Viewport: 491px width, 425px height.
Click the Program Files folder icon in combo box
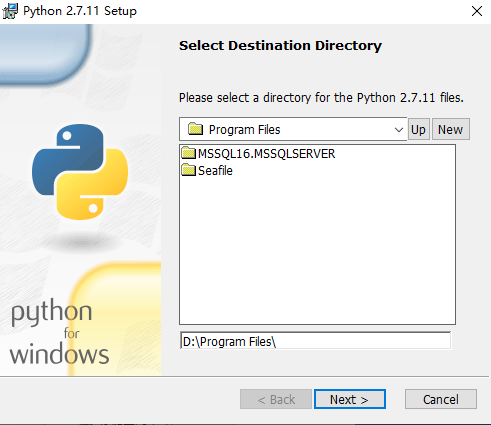pyautogui.click(x=195, y=129)
